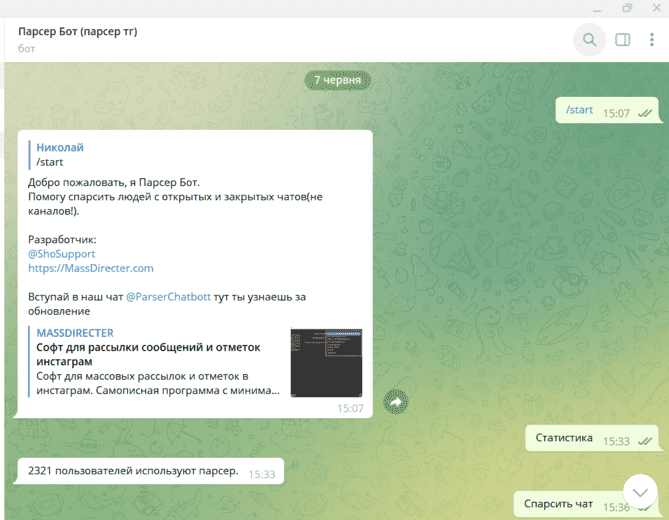Click double-check read marks beside Статистика

tap(645, 441)
